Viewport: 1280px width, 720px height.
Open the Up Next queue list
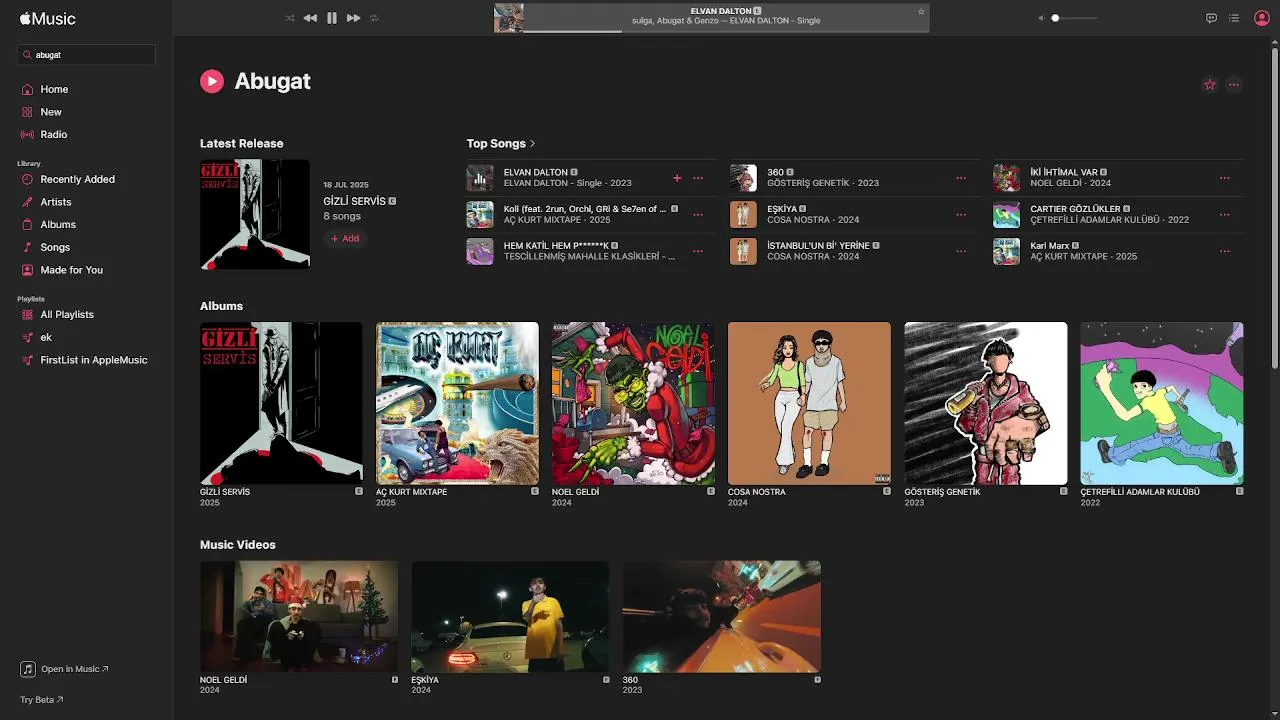[1234, 18]
